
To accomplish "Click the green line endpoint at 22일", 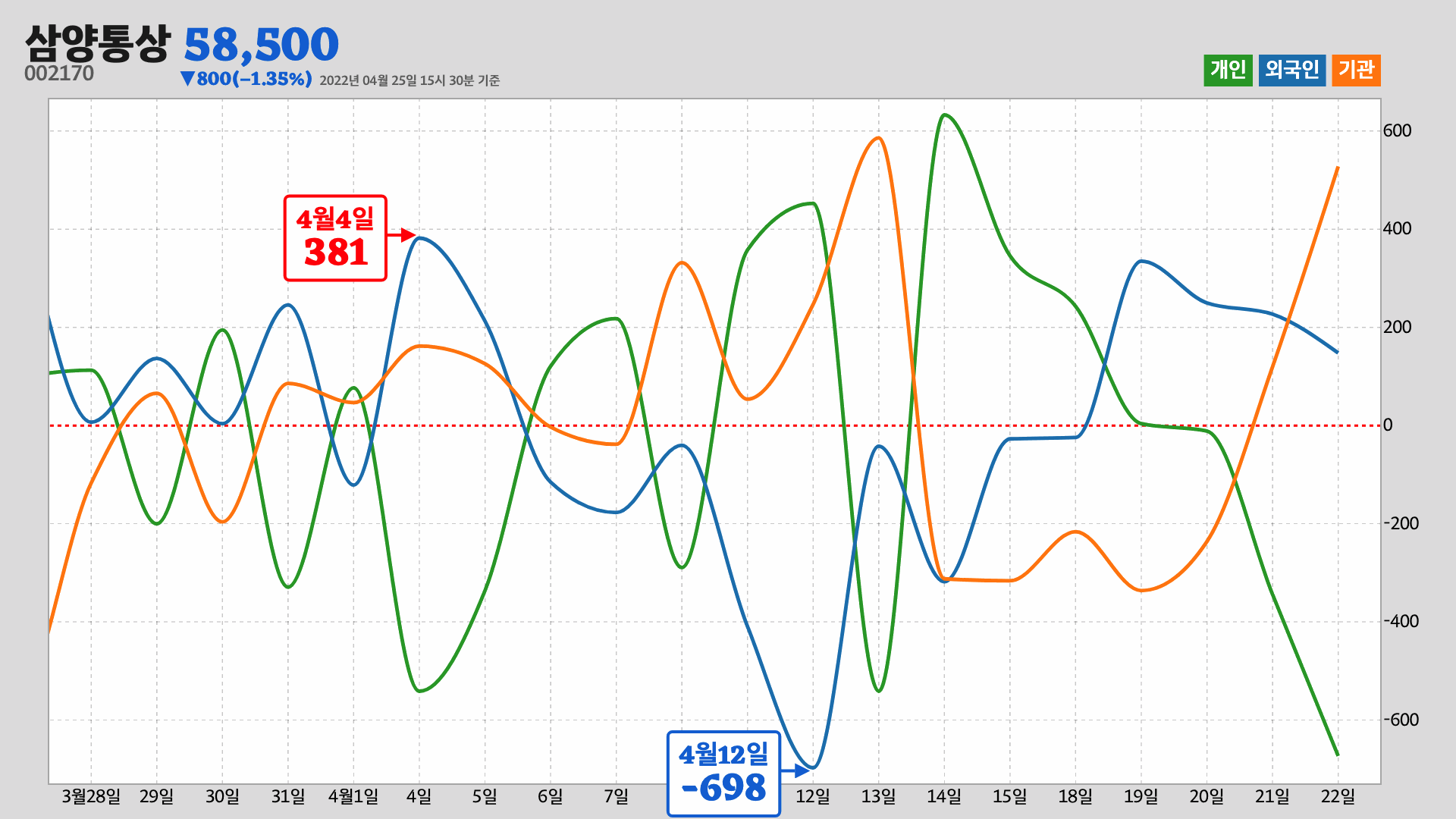I will click(1338, 755).
